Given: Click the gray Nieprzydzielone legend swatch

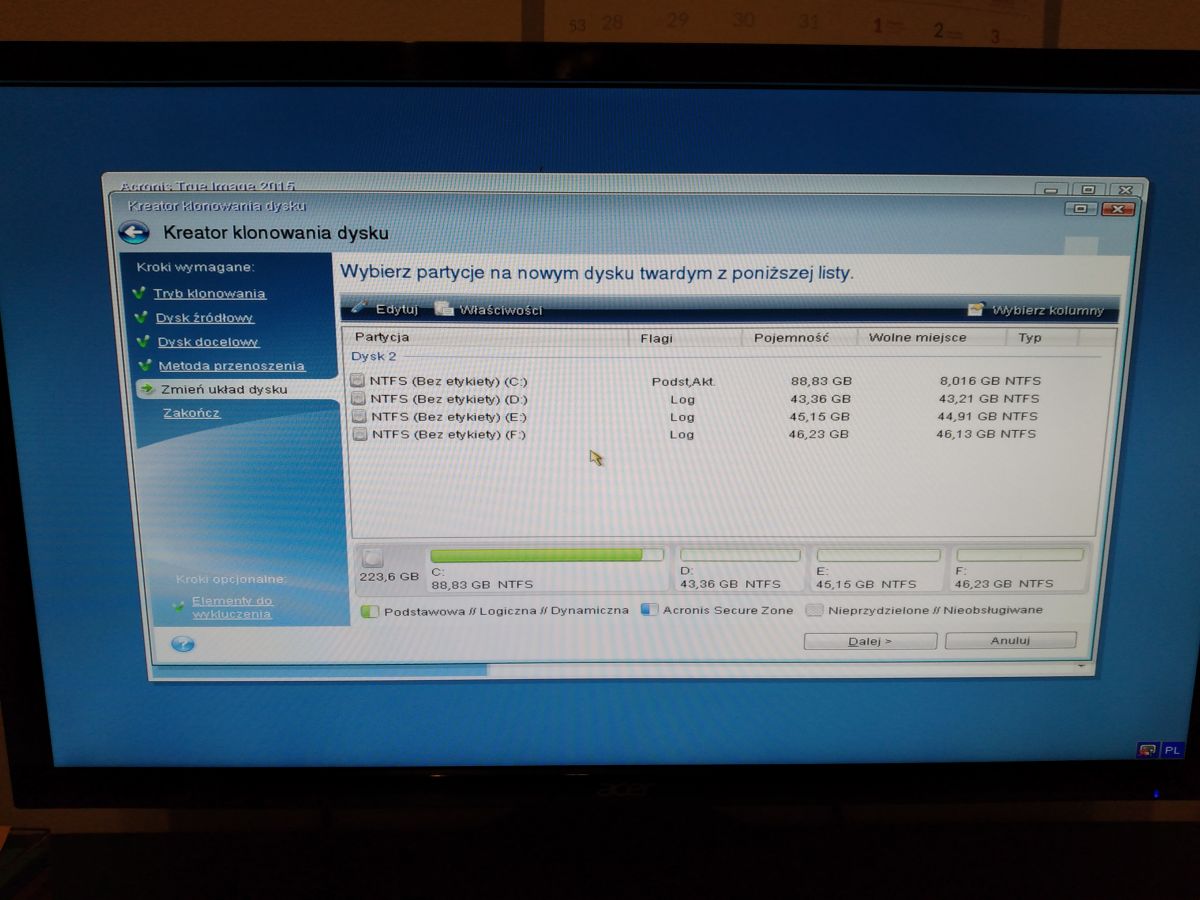Looking at the screenshot, I should click(814, 610).
